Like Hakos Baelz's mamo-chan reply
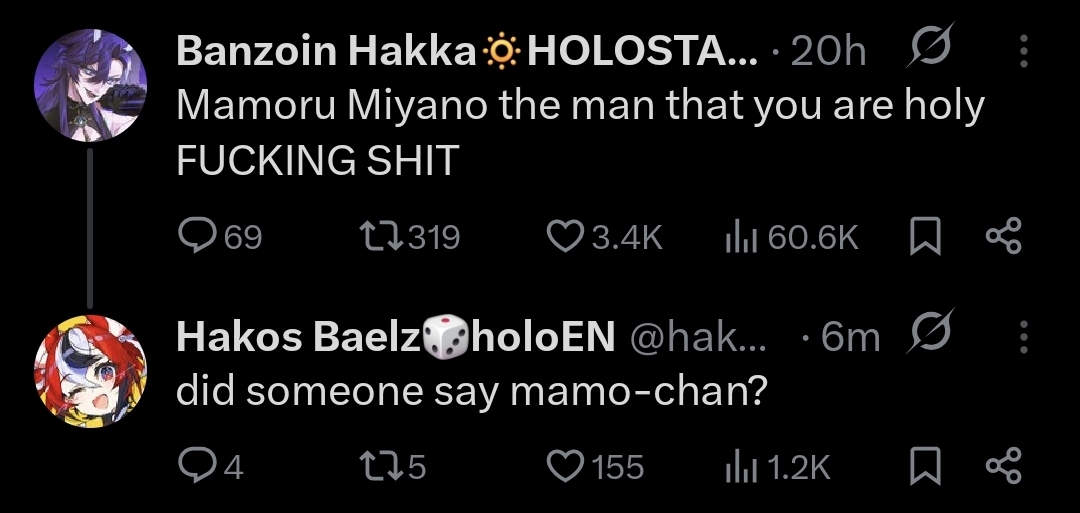 [x=565, y=467]
